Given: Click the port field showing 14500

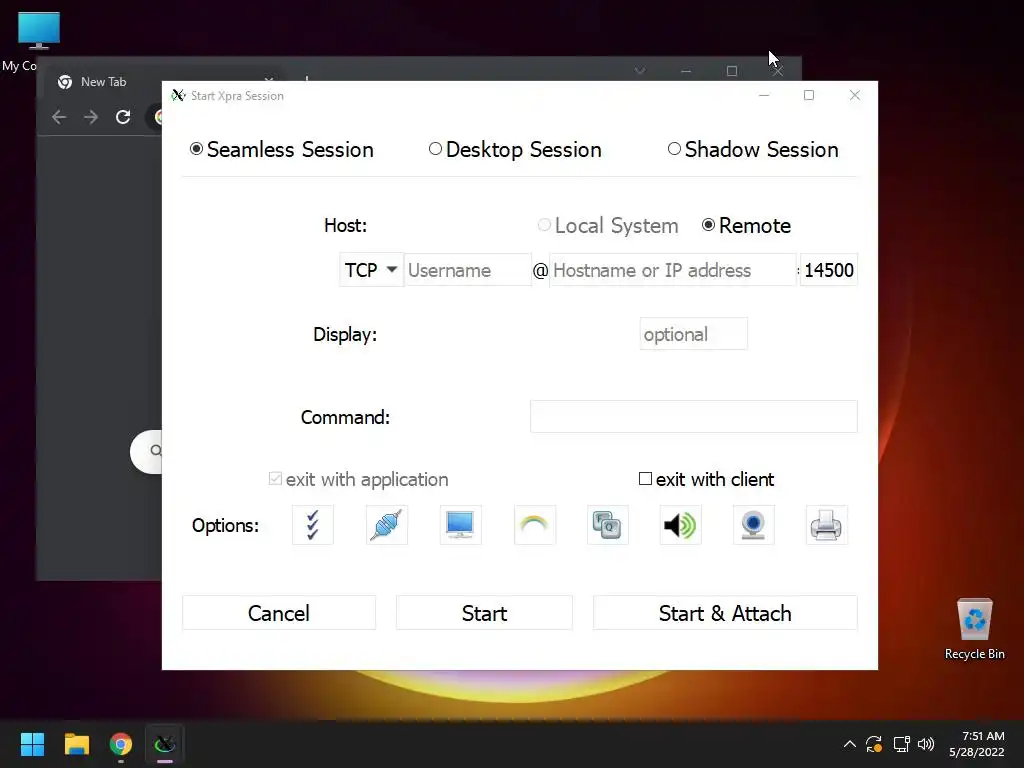Looking at the screenshot, I should coord(829,270).
